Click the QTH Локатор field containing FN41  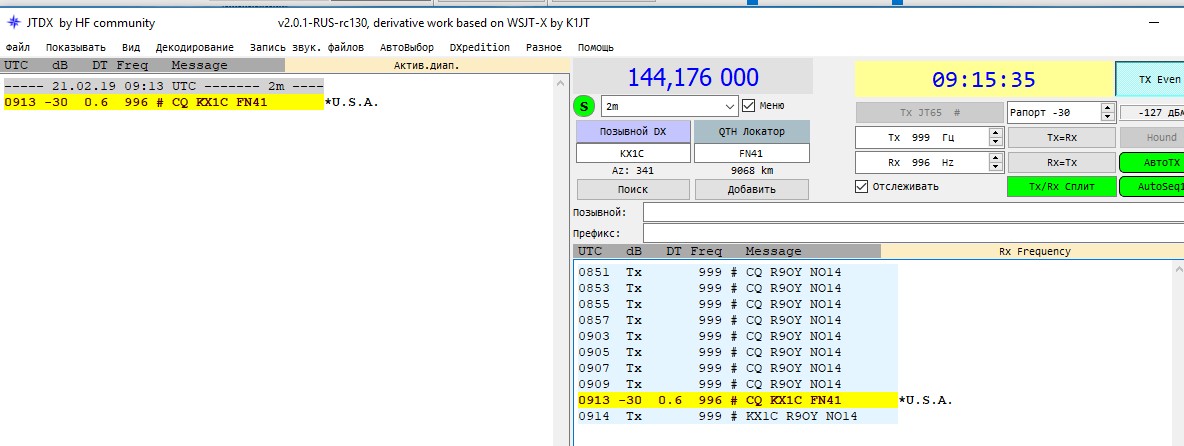751,154
